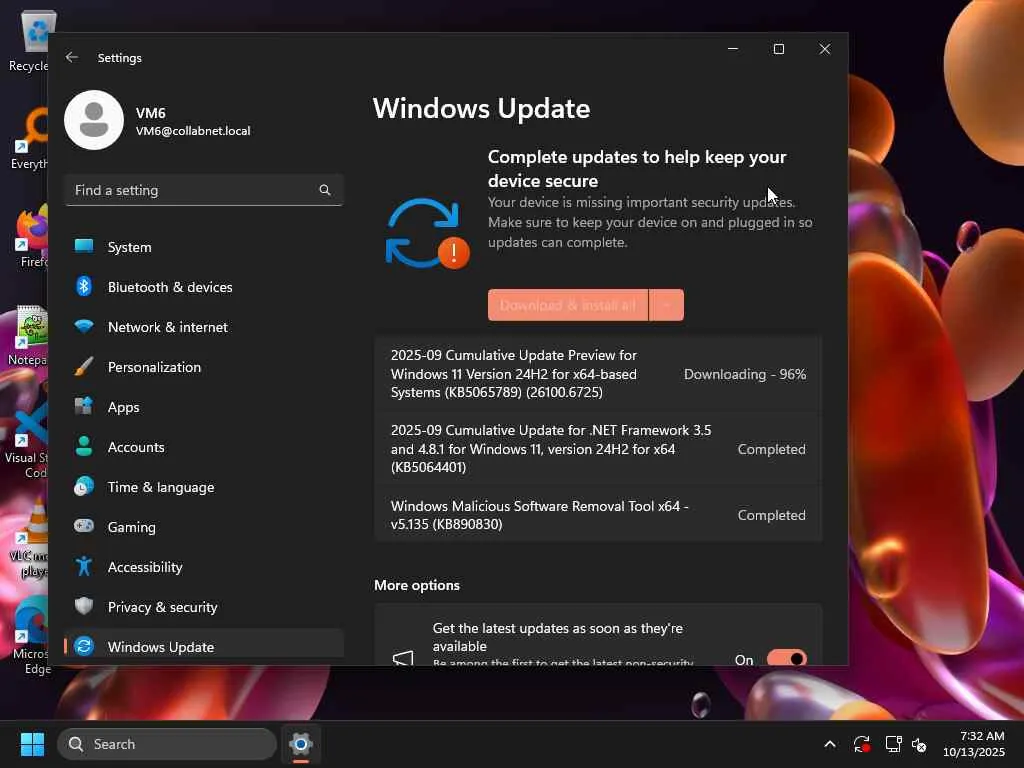The height and width of the screenshot is (768, 1024).
Task: Click the Downloading - 96% status
Action: coord(744,374)
